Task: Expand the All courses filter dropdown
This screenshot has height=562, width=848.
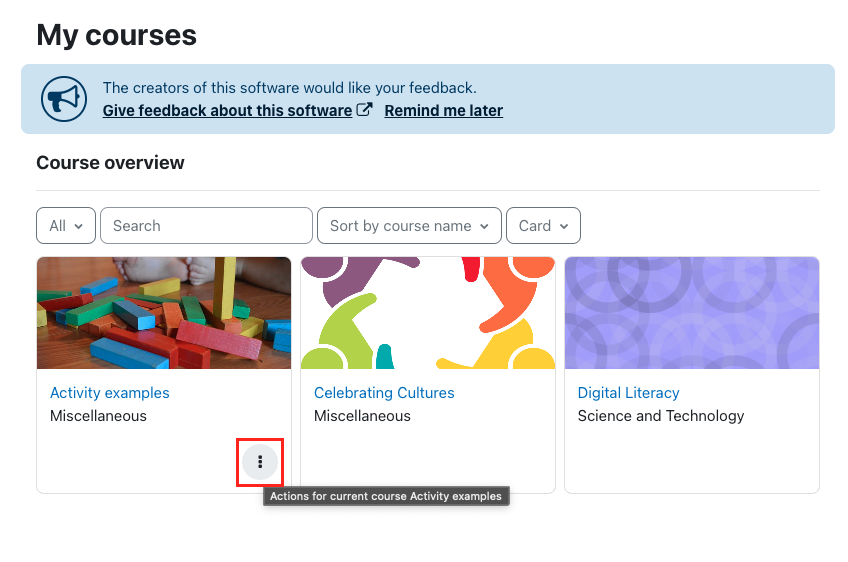Action: pyautogui.click(x=66, y=226)
